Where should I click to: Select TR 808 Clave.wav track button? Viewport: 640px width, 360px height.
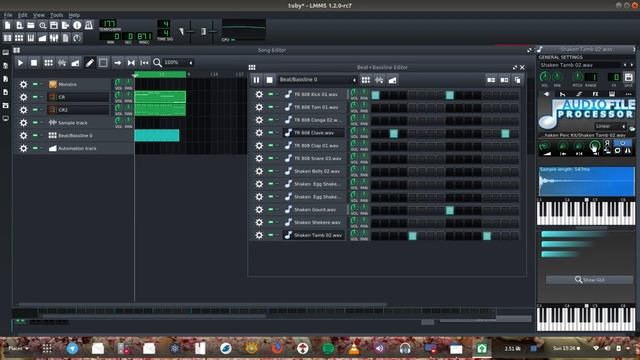pos(313,133)
